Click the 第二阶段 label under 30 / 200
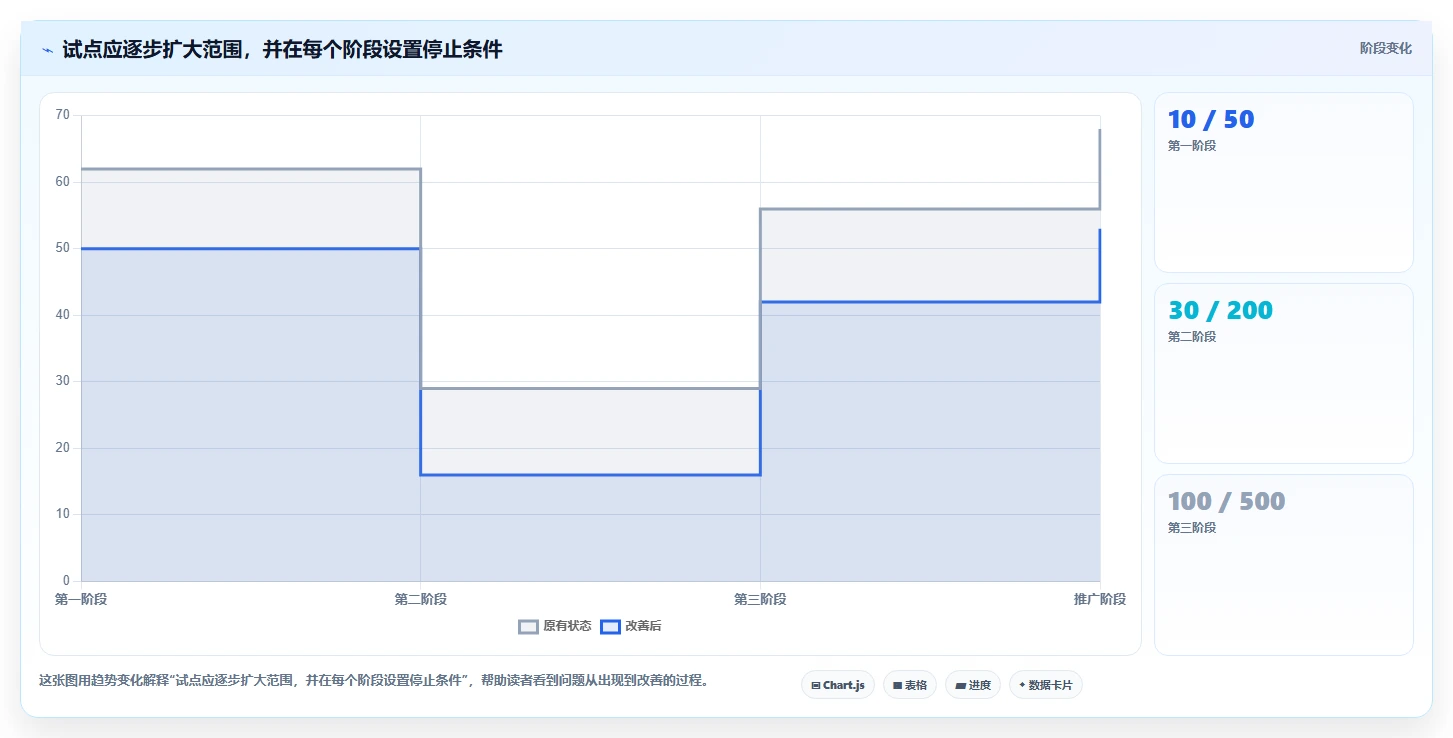The width and height of the screenshot is (1453, 738). coord(1192,337)
